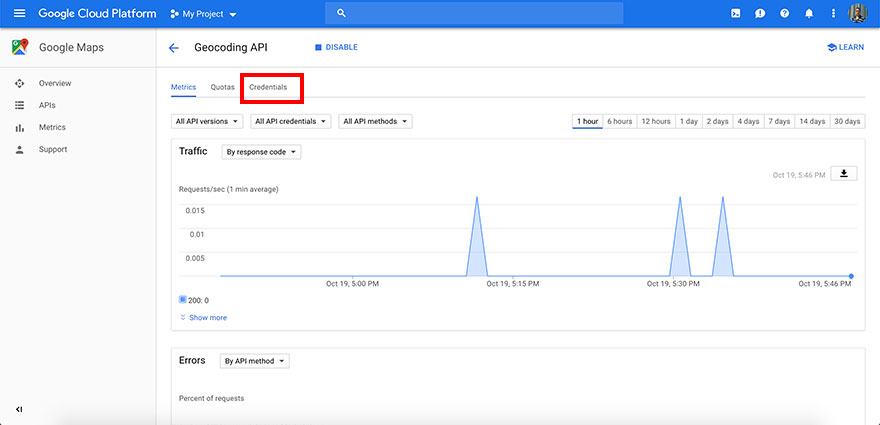Click the Google Maps sidebar heading

pos(71,48)
